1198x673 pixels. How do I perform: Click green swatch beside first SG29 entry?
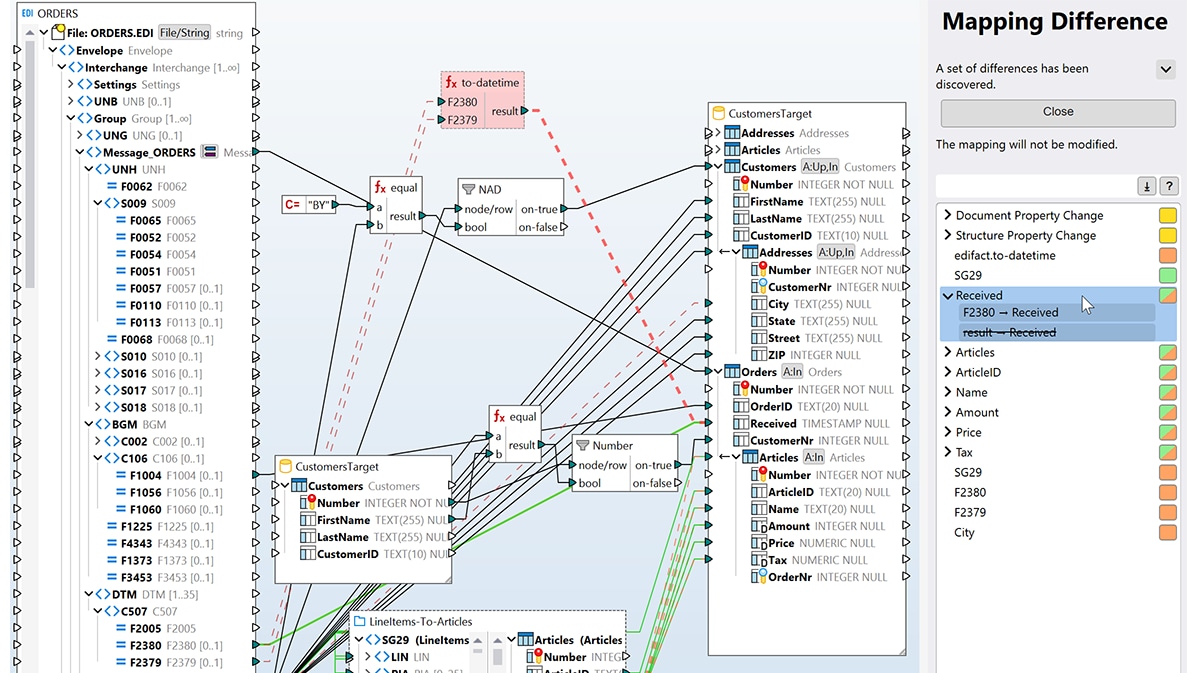pyautogui.click(x=1167, y=275)
